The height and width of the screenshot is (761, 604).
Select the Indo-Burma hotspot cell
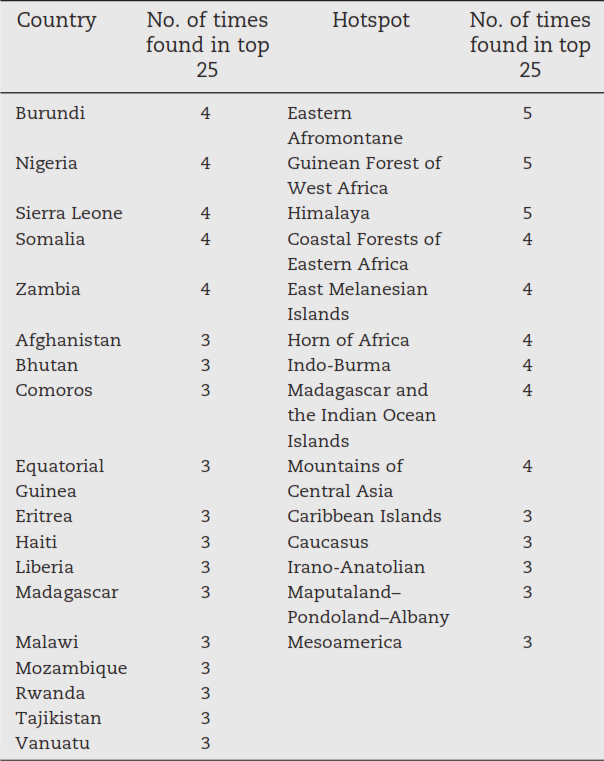point(339,365)
